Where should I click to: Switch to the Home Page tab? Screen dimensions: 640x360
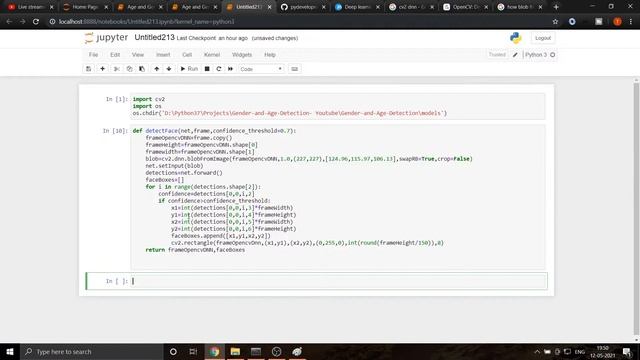pos(86,7)
